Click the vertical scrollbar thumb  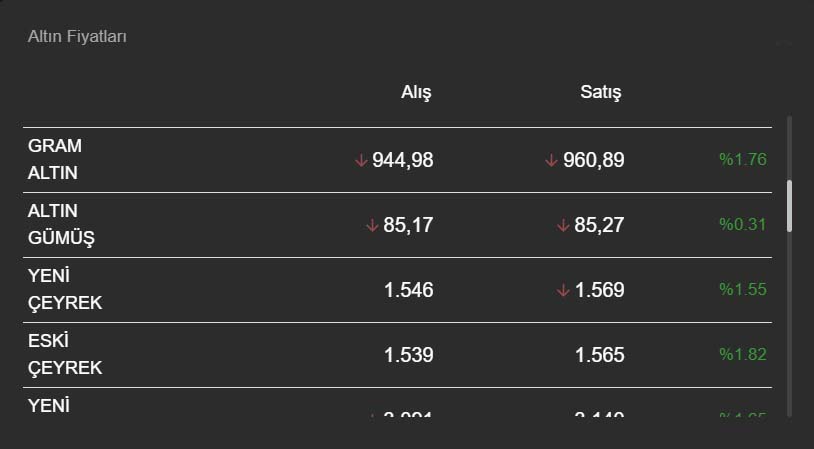(790, 206)
